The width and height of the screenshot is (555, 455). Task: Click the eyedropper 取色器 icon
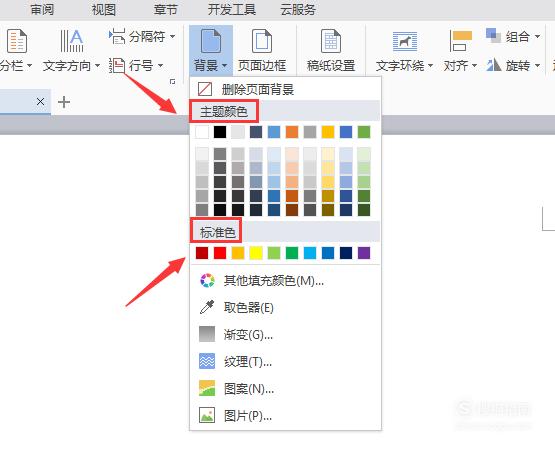[207, 307]
